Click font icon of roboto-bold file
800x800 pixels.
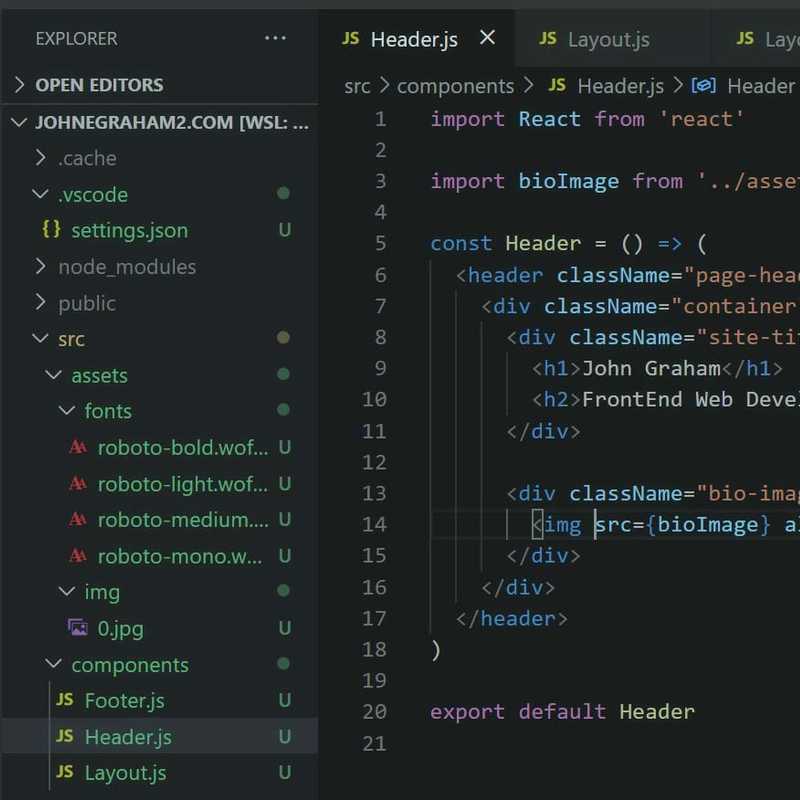(78, 447)
